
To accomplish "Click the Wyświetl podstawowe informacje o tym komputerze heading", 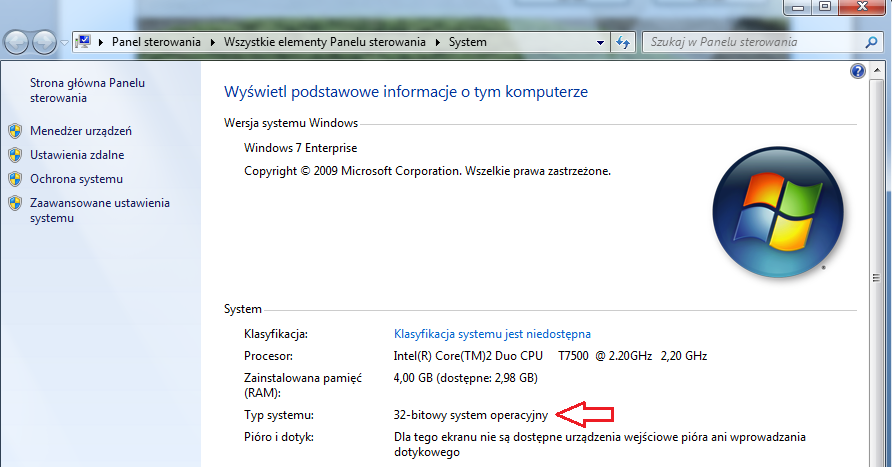I will (406, 92).
